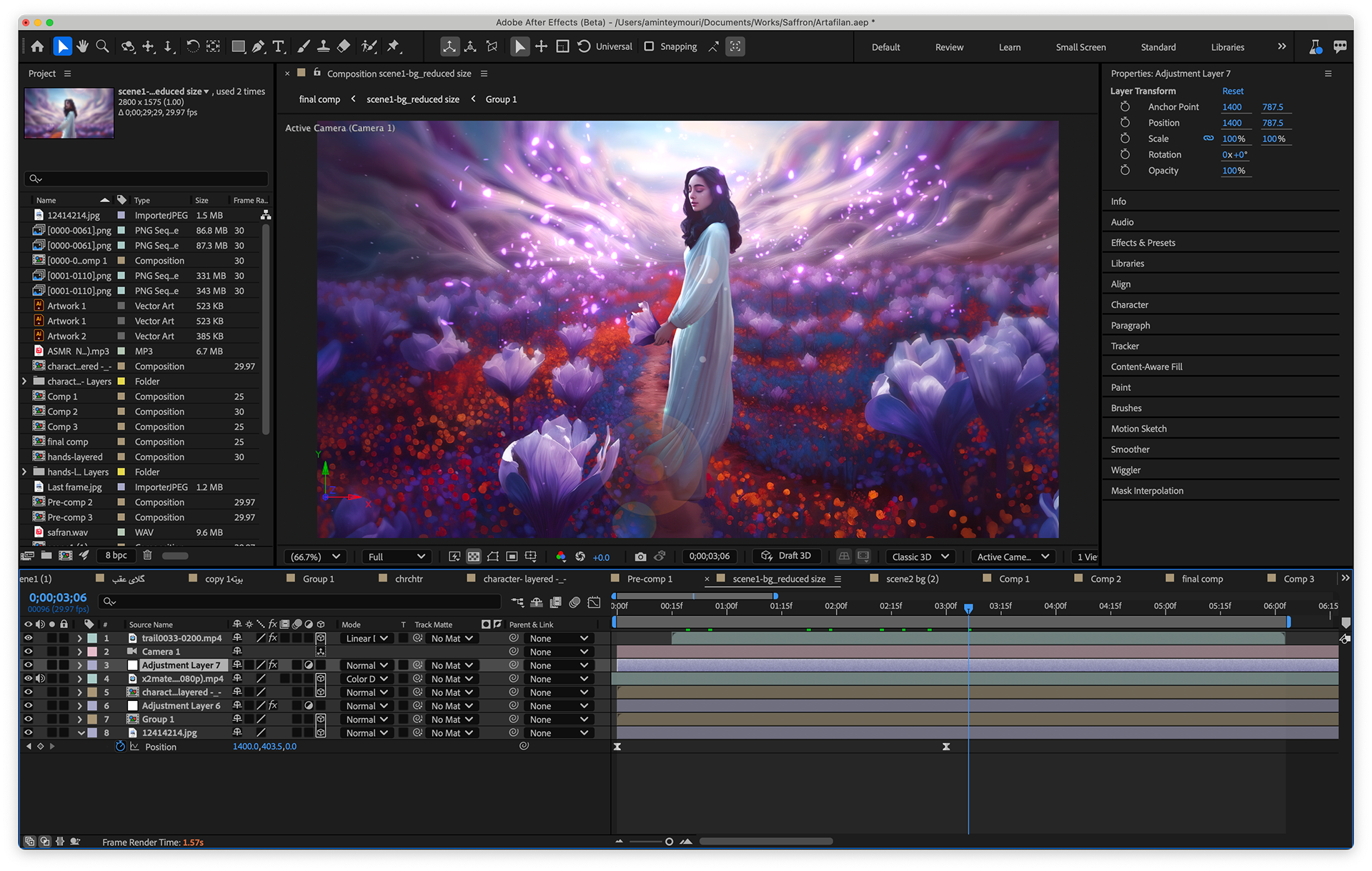This screenshot has height=871, width=1372.
Task: Open blend mode dropdown for x2mate layer
Action: 367,679
